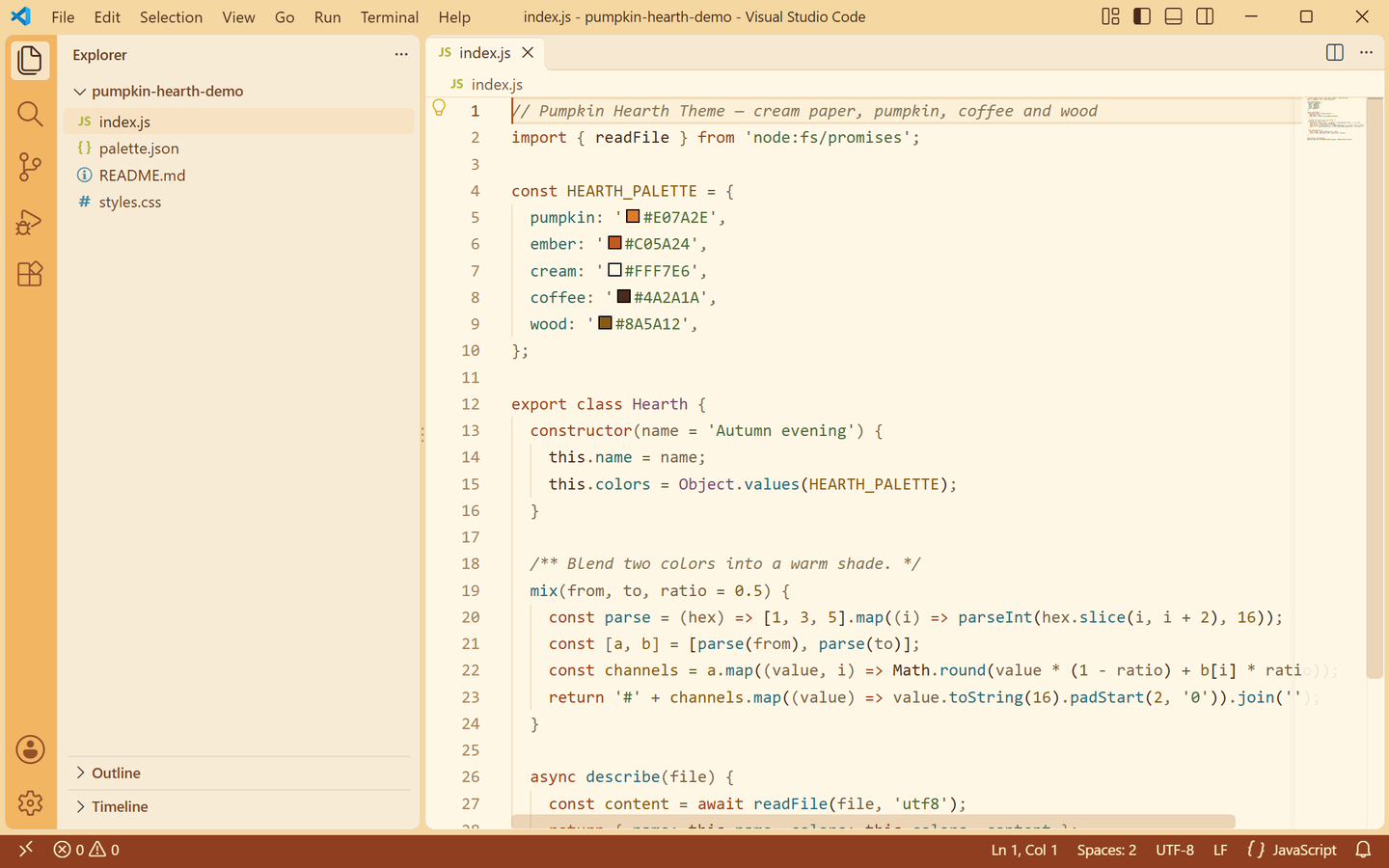Open the Terminal menu
This screenshot has width=1389, height=868.
point(390,17)
